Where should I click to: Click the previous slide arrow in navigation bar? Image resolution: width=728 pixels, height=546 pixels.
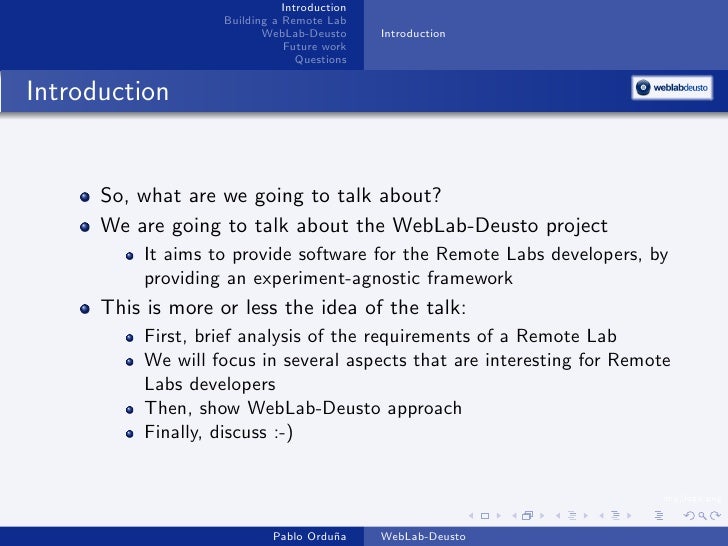(471, 515)
